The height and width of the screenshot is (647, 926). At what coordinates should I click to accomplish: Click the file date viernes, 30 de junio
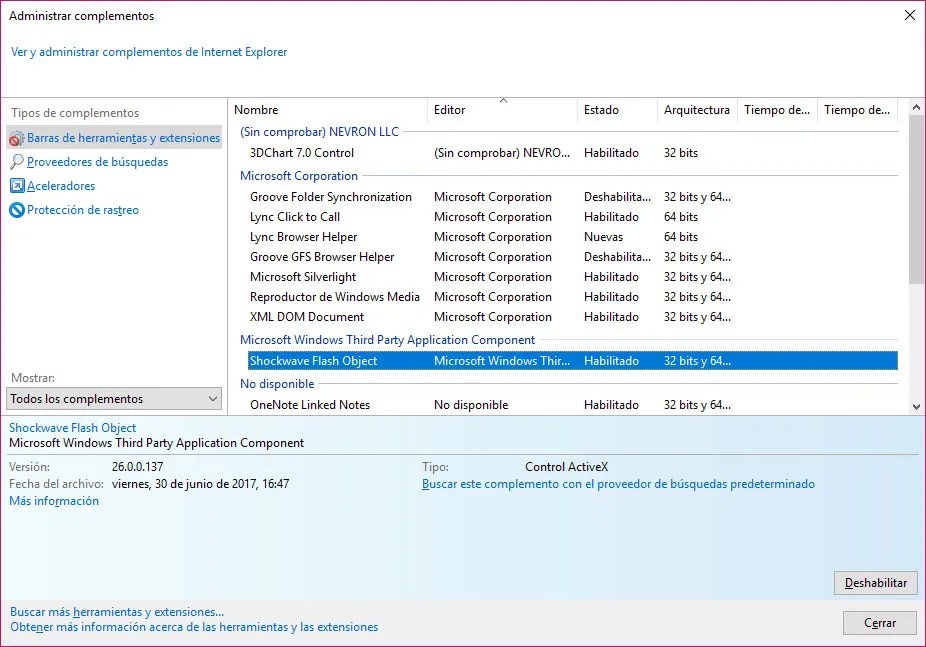click(200, 484)
